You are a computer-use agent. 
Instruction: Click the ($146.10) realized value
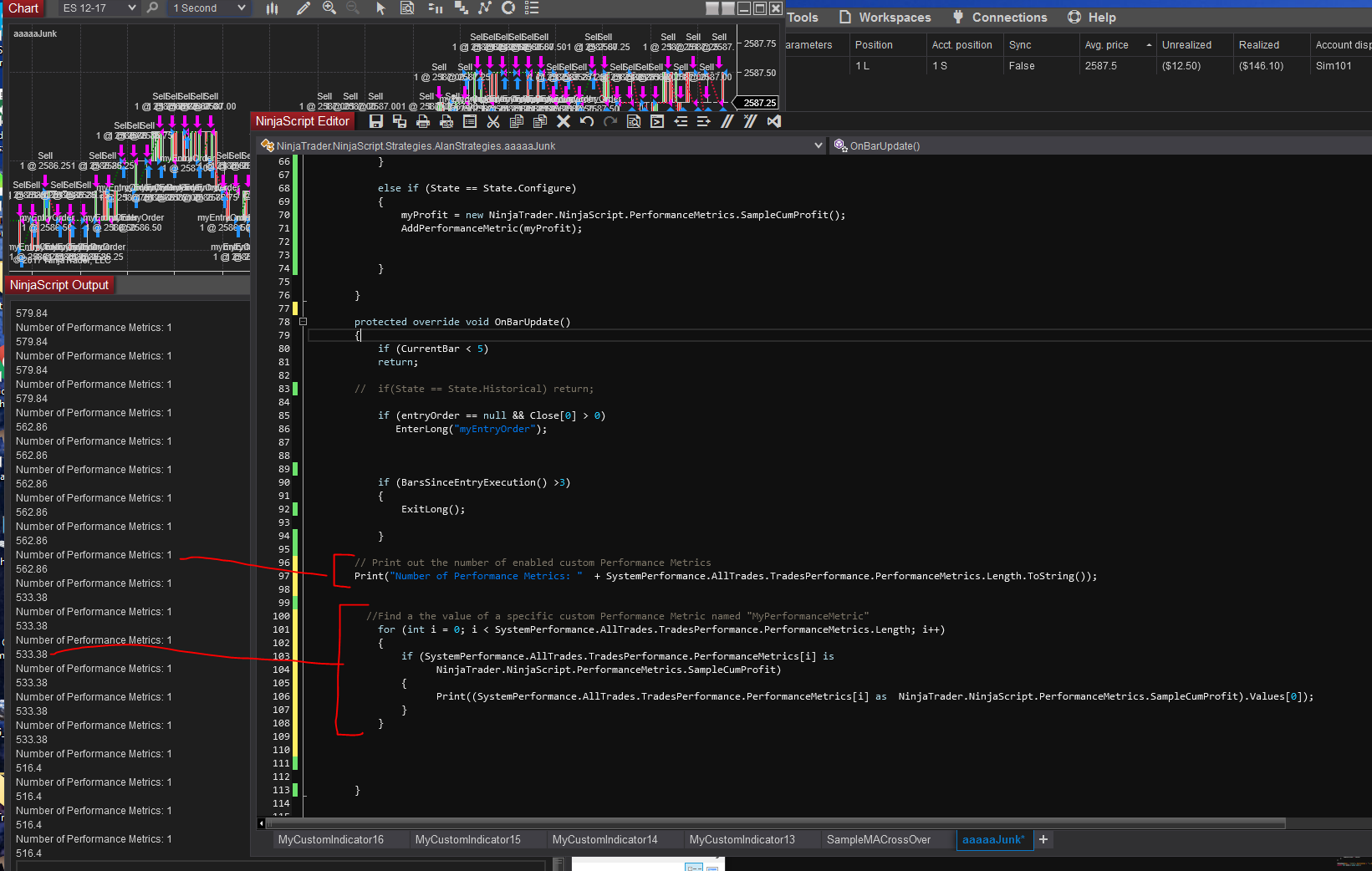[x=1261, y=66]
